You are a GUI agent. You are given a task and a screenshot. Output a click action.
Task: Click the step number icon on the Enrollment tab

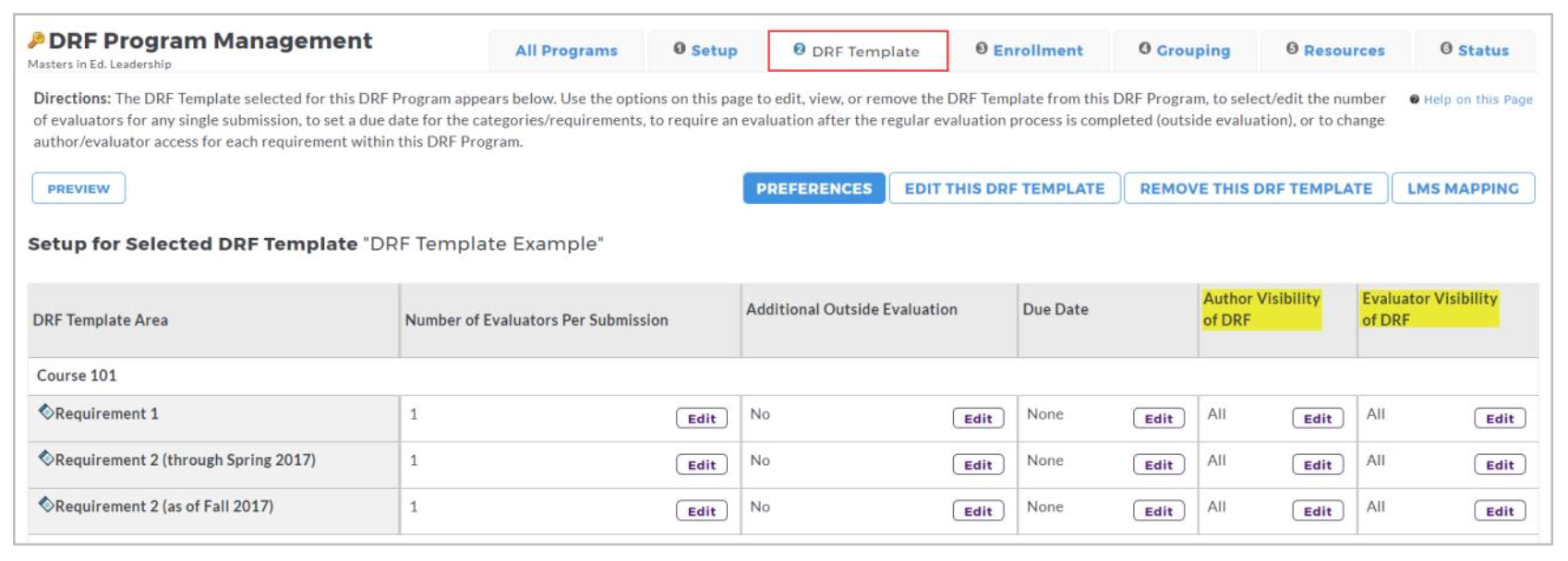[x=982, y=49]
